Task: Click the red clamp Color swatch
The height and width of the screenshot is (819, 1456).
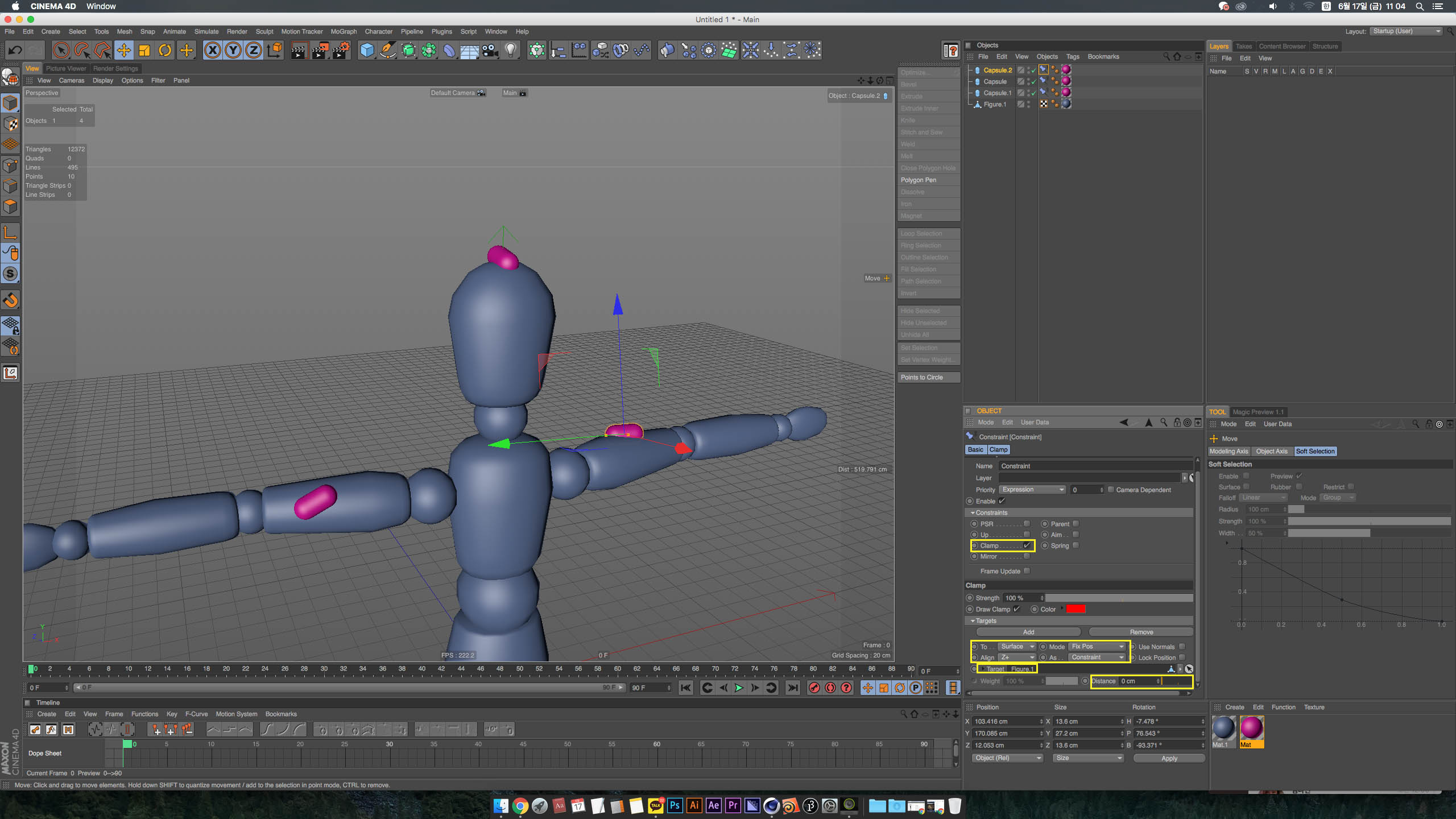Action: [x=1076, y=609]
